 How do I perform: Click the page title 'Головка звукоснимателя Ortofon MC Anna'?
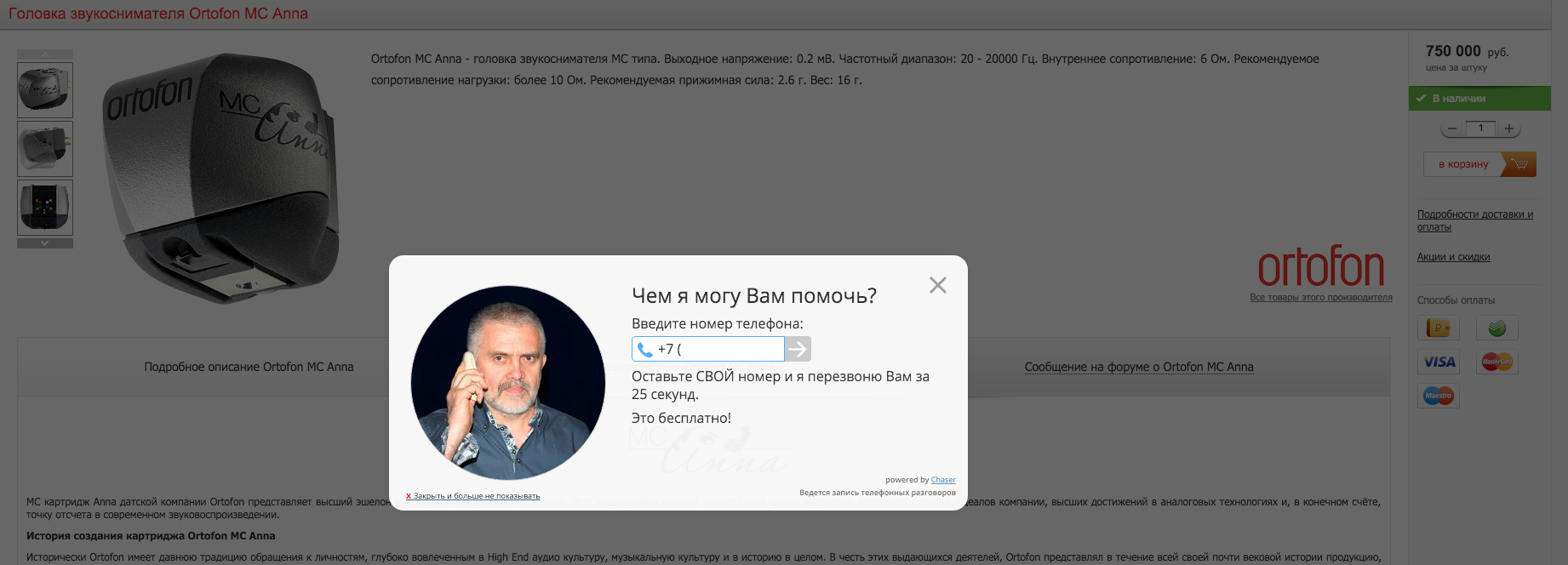click(158, 14)
